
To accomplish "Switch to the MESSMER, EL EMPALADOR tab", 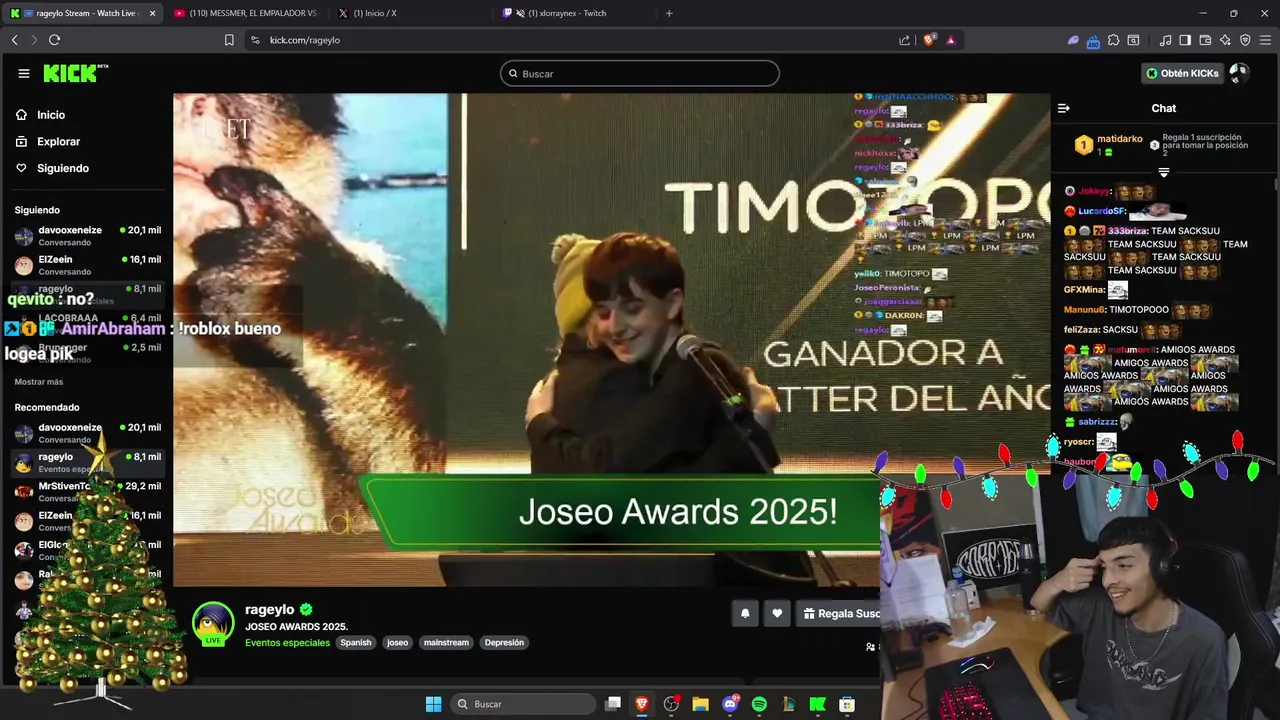I will [x=245, y=13].
